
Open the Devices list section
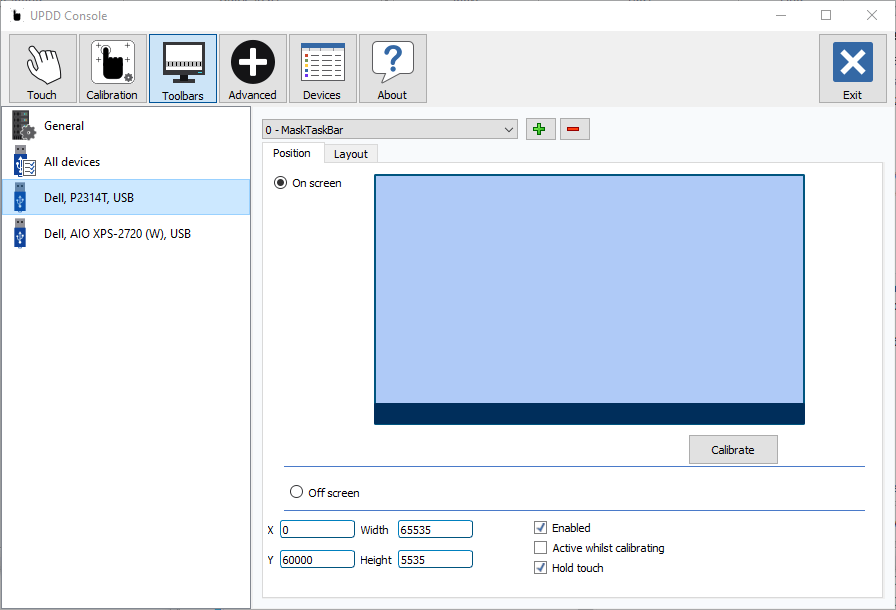[322, 69]
